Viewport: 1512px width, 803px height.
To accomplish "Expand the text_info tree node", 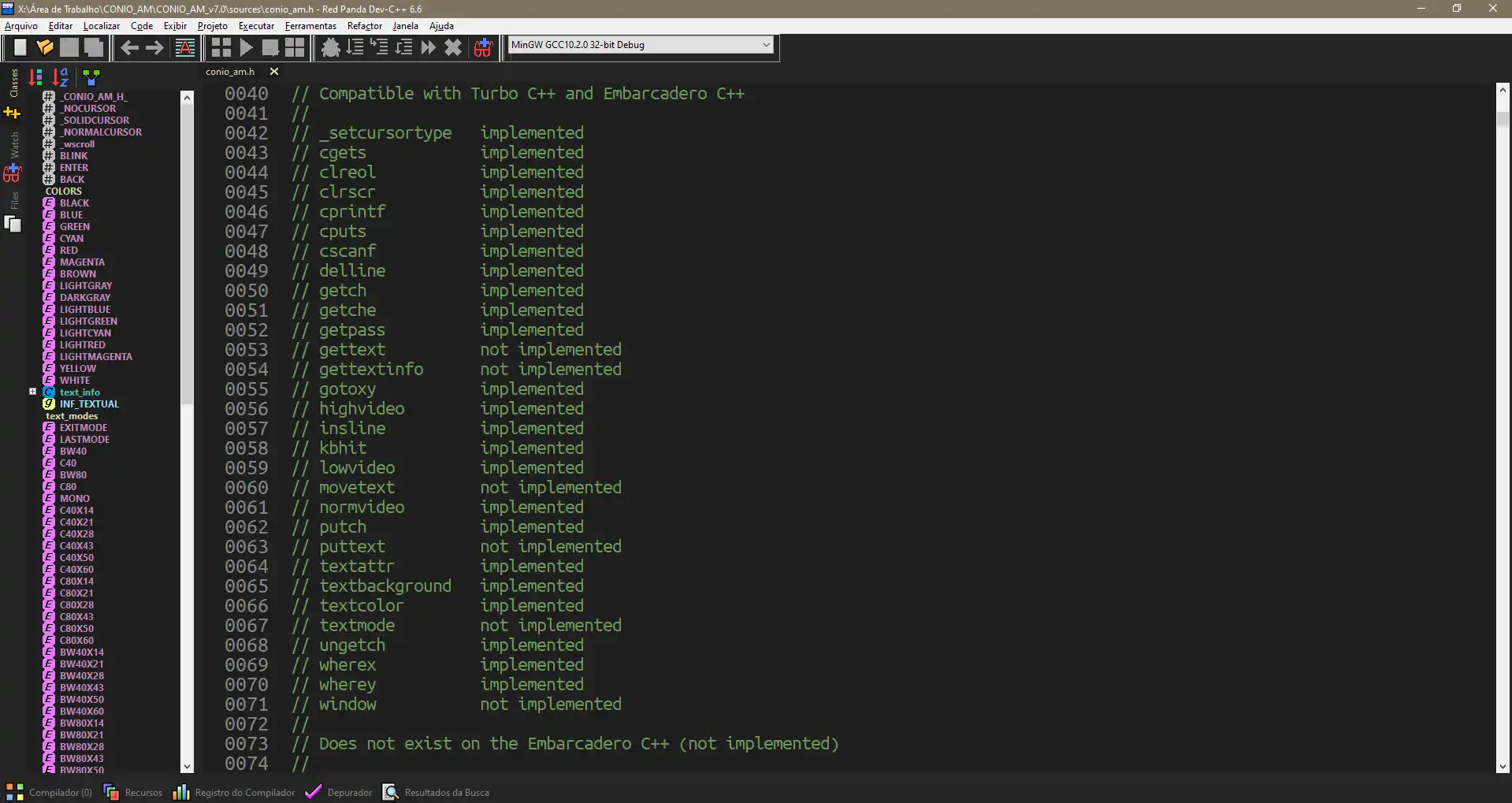I will click(x=32, y=391).
